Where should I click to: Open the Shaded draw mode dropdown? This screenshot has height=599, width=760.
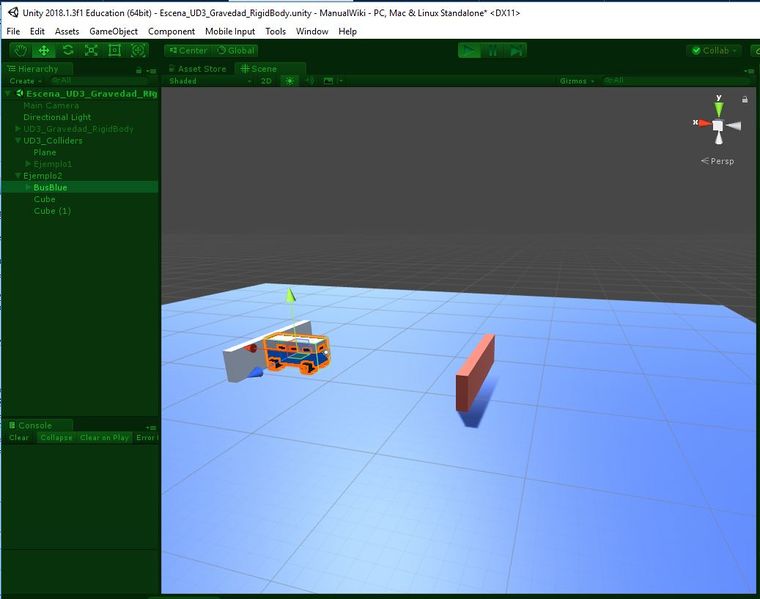[x=209, y=81]
